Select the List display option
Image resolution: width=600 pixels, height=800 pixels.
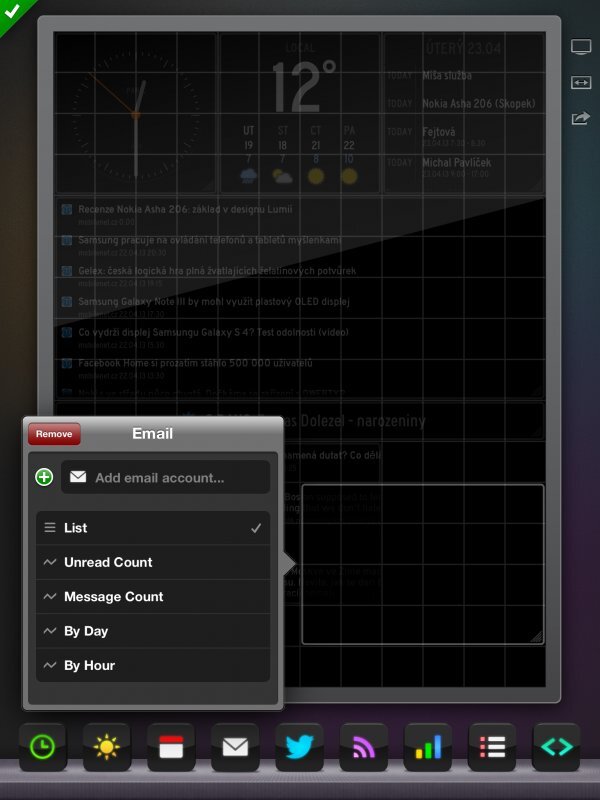click(x=153, y=528)
